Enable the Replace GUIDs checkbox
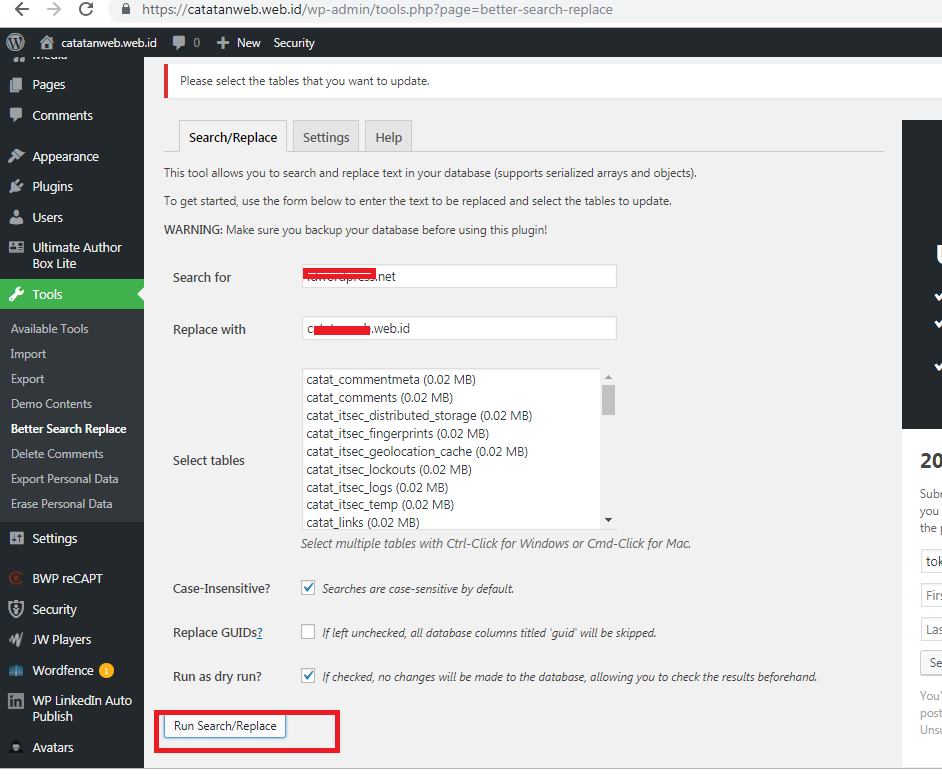942x775 pixels. (x=308, y=632)
